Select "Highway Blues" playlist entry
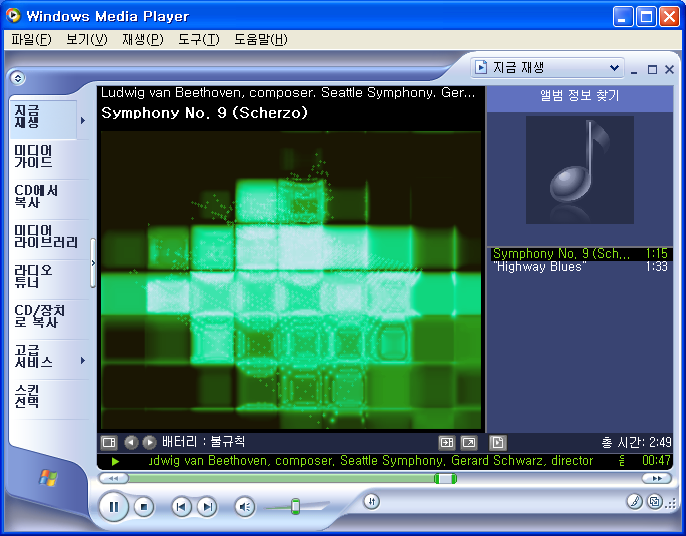Image resolution: width=686 pixels, height=536 pixels. click(580, 267)
